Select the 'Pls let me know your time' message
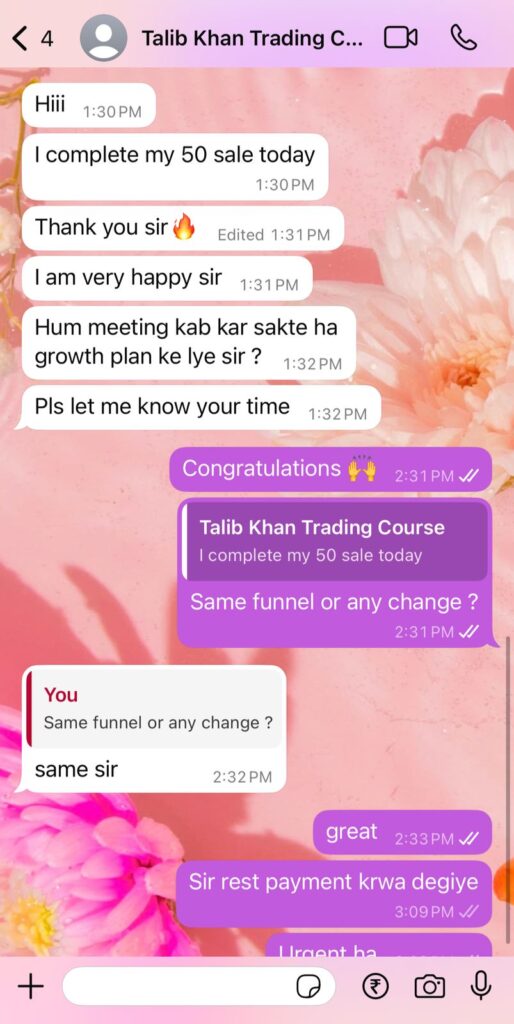 [201, 408]
